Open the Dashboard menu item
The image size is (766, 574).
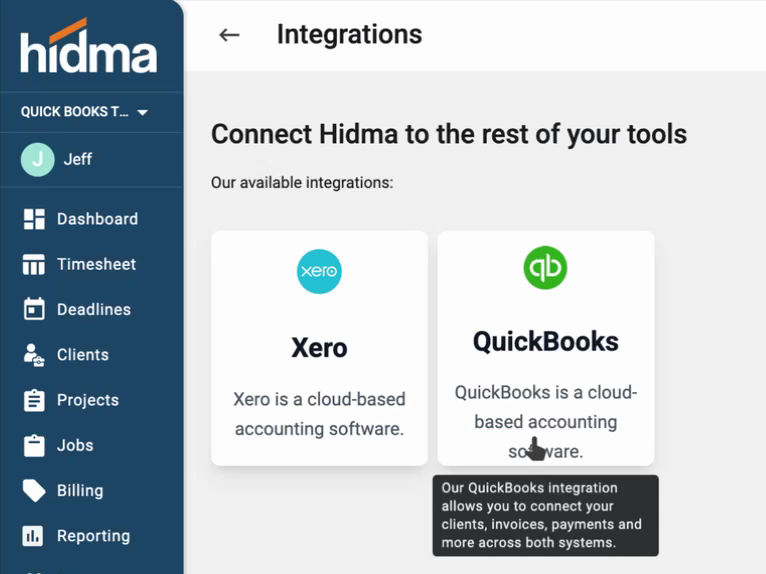(97, 219)
